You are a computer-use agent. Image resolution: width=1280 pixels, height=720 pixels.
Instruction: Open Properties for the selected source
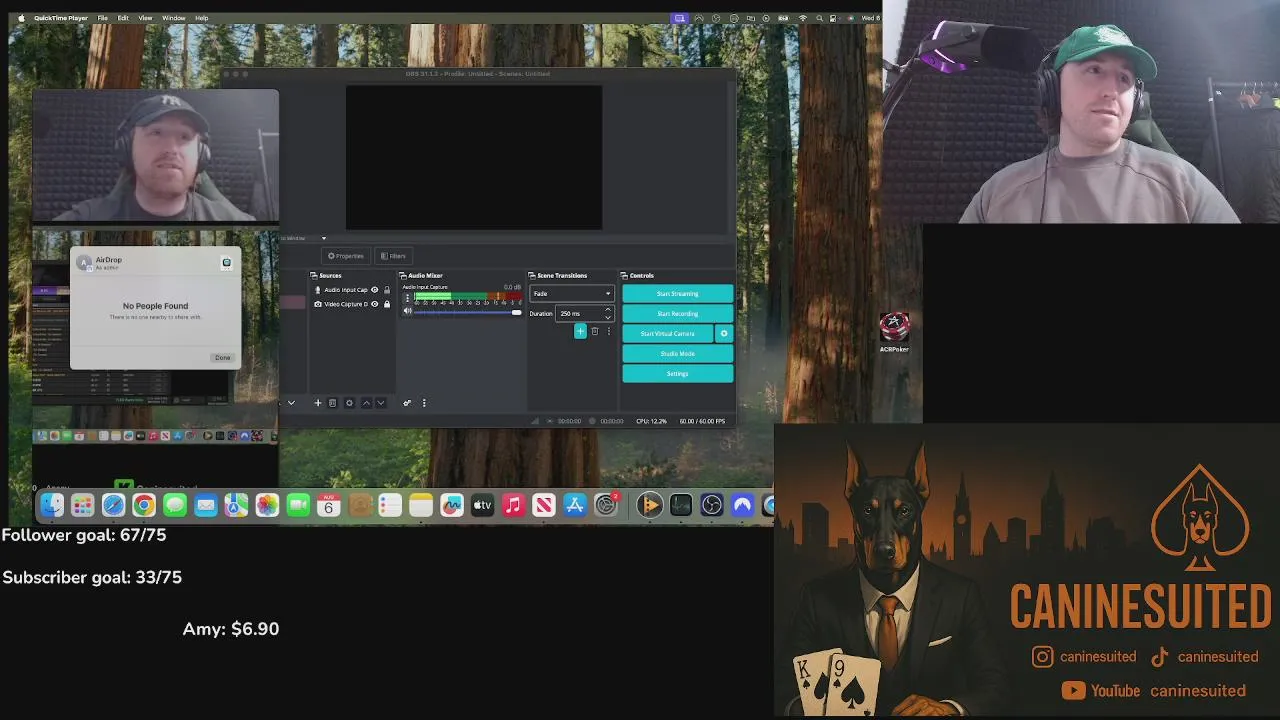(x=346, y=256)
